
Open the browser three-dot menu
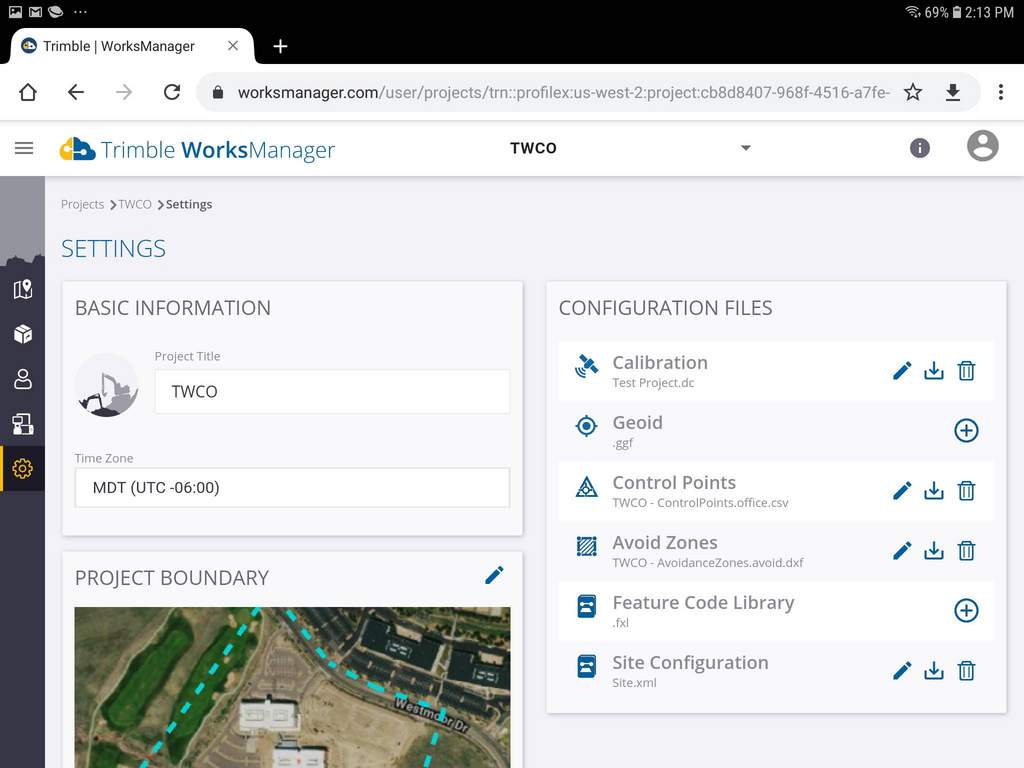(x=1000, y=92)
